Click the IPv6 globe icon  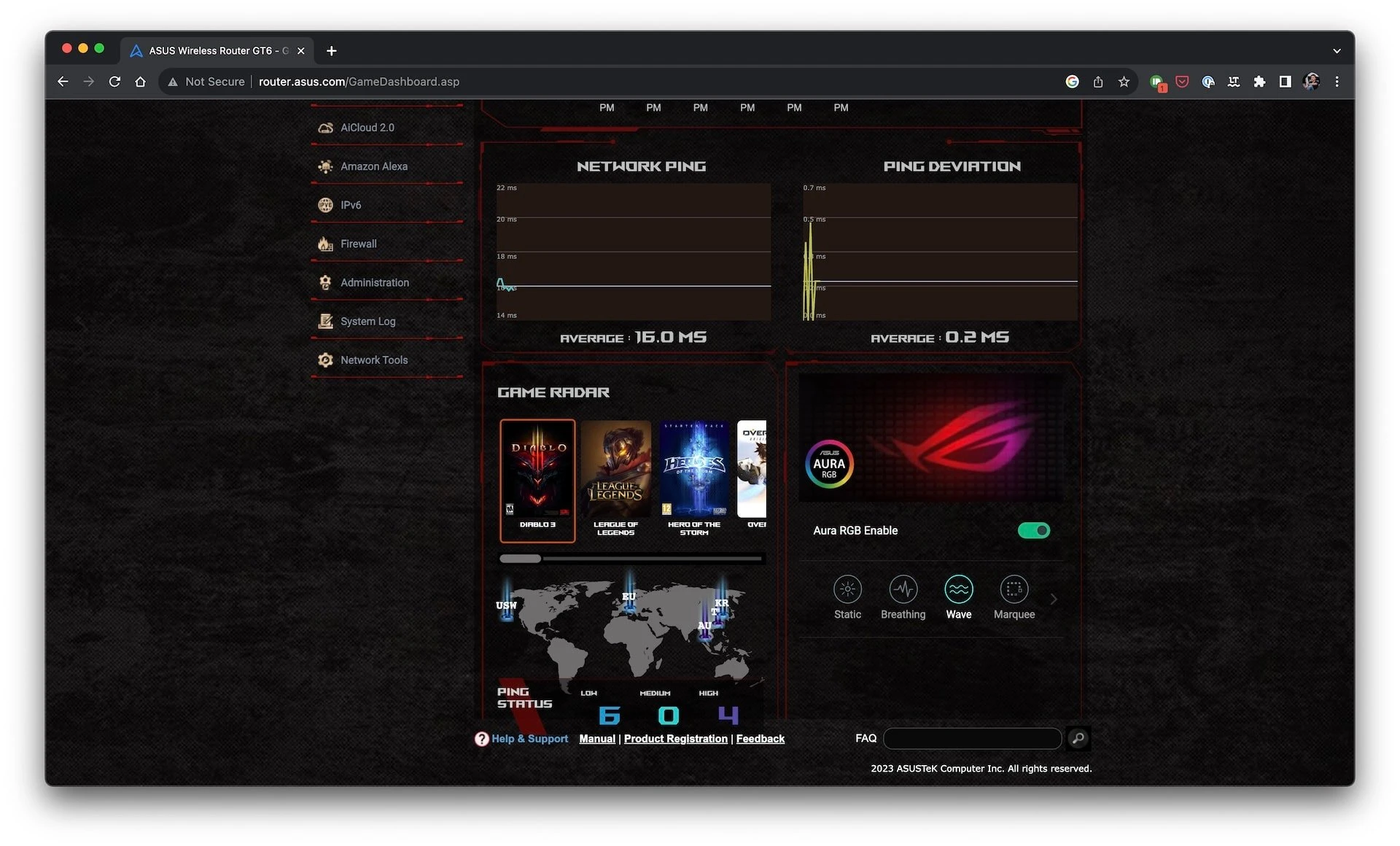tap(325, 205)
